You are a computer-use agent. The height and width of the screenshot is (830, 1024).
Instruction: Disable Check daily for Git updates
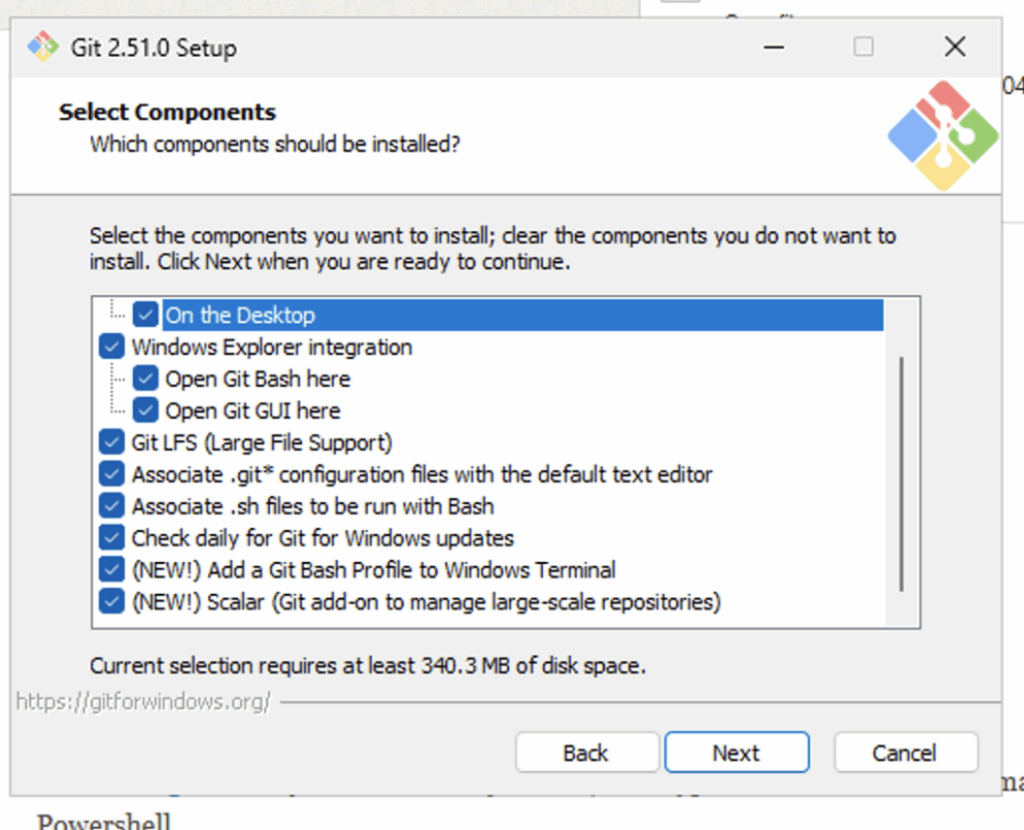(x=112, y=539)
